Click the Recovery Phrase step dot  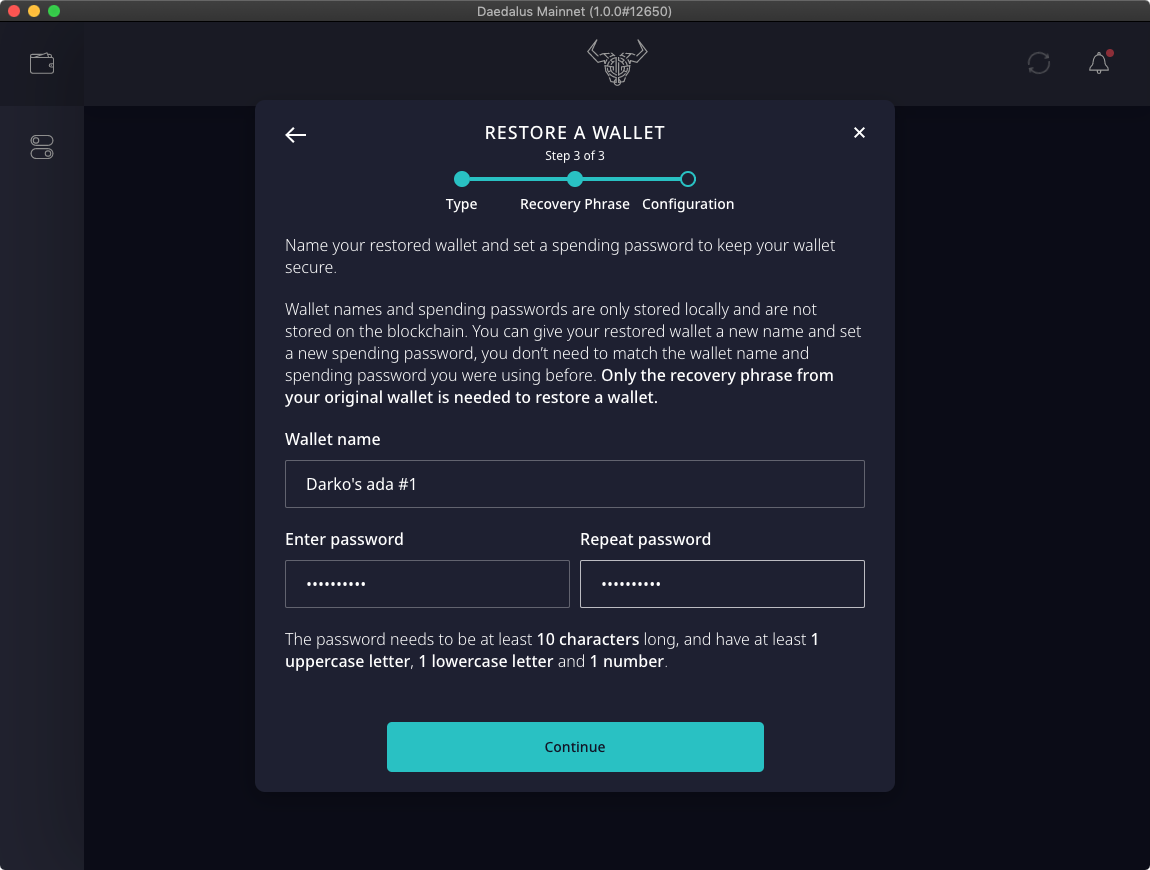[575, 180]
